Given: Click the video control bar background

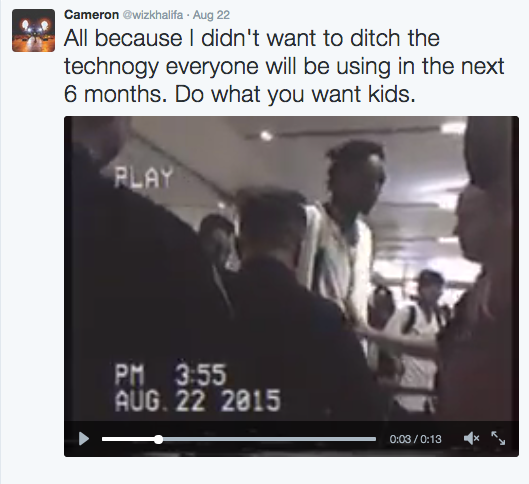Looking at the screenshot, I should pyautogui.click(x=291, y=439).
